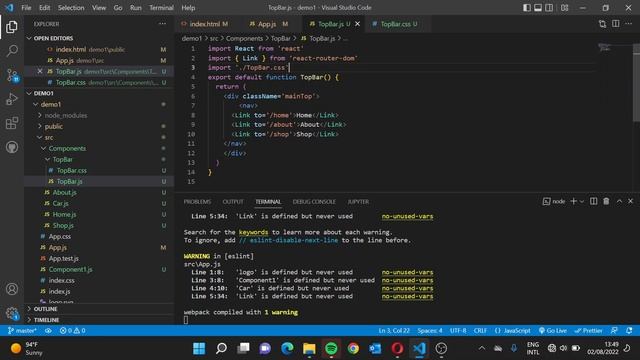Open Spotify from the taskbar
Screen dimensions: 640x360
click(331, 348)
